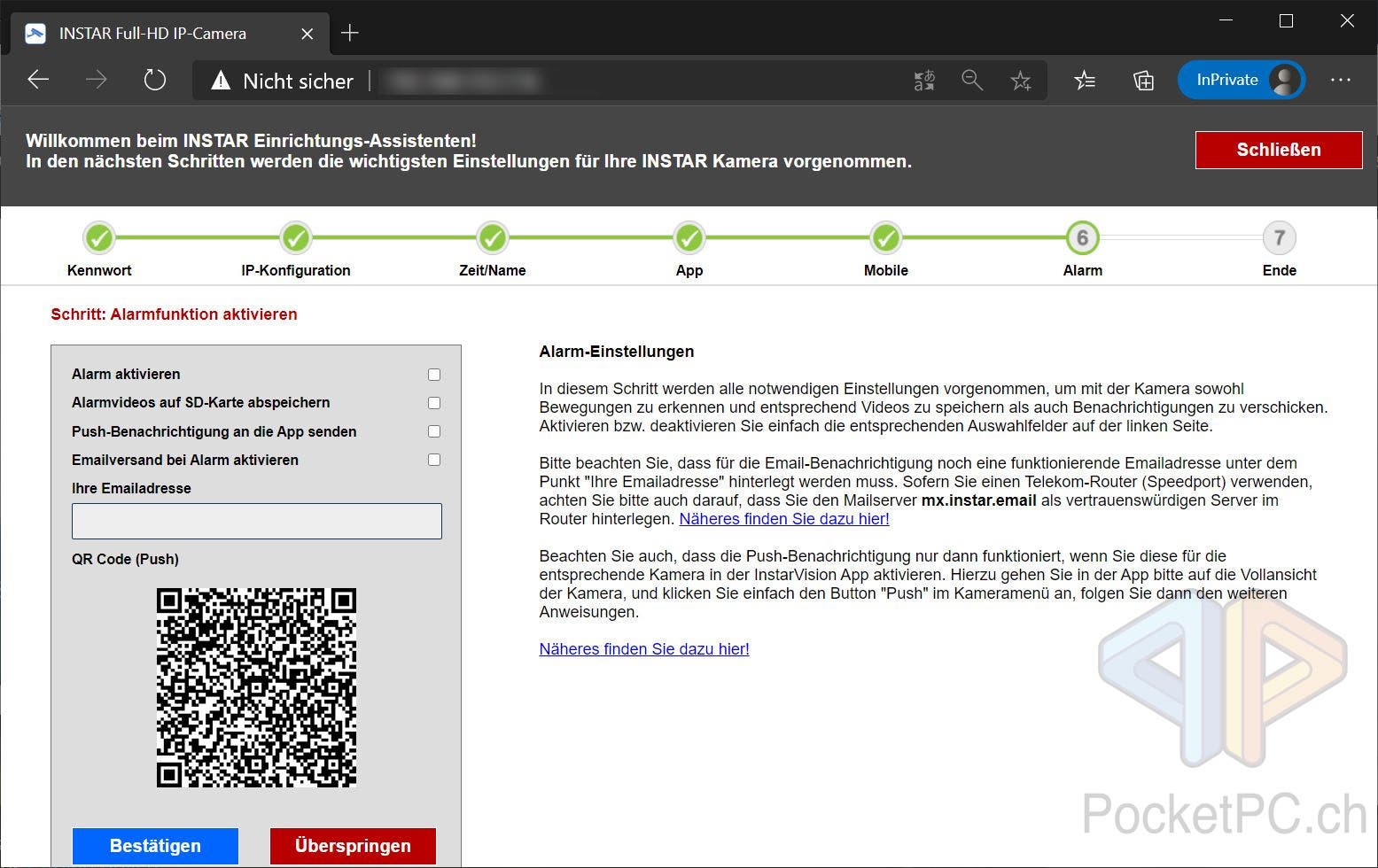Tick 'Emailversand bei Alarm aktivieren' checkbox
Viewport: 1378px width, 868px height.
tap(434, 460)
